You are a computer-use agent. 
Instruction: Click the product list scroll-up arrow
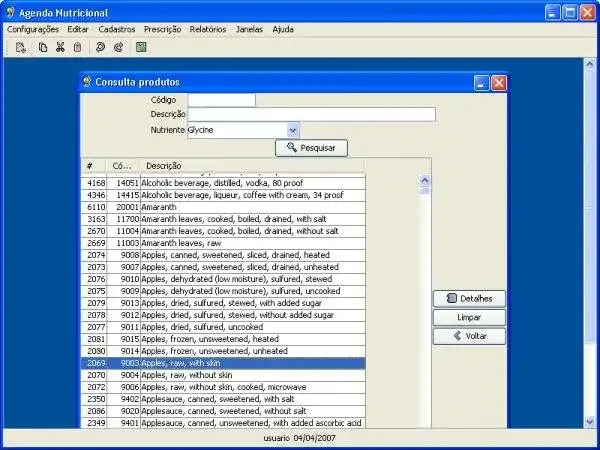pyautogui.click(x=425, y=179)
